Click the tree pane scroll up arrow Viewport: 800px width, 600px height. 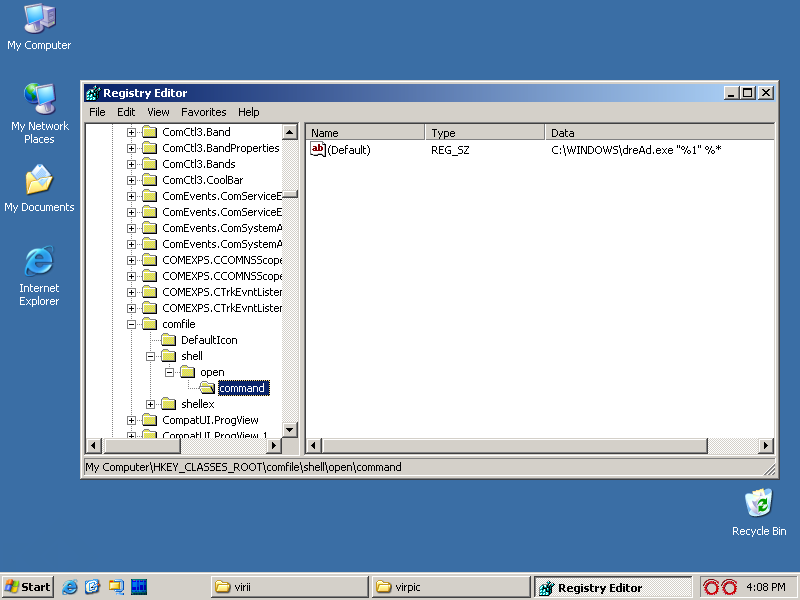(290, 132)
